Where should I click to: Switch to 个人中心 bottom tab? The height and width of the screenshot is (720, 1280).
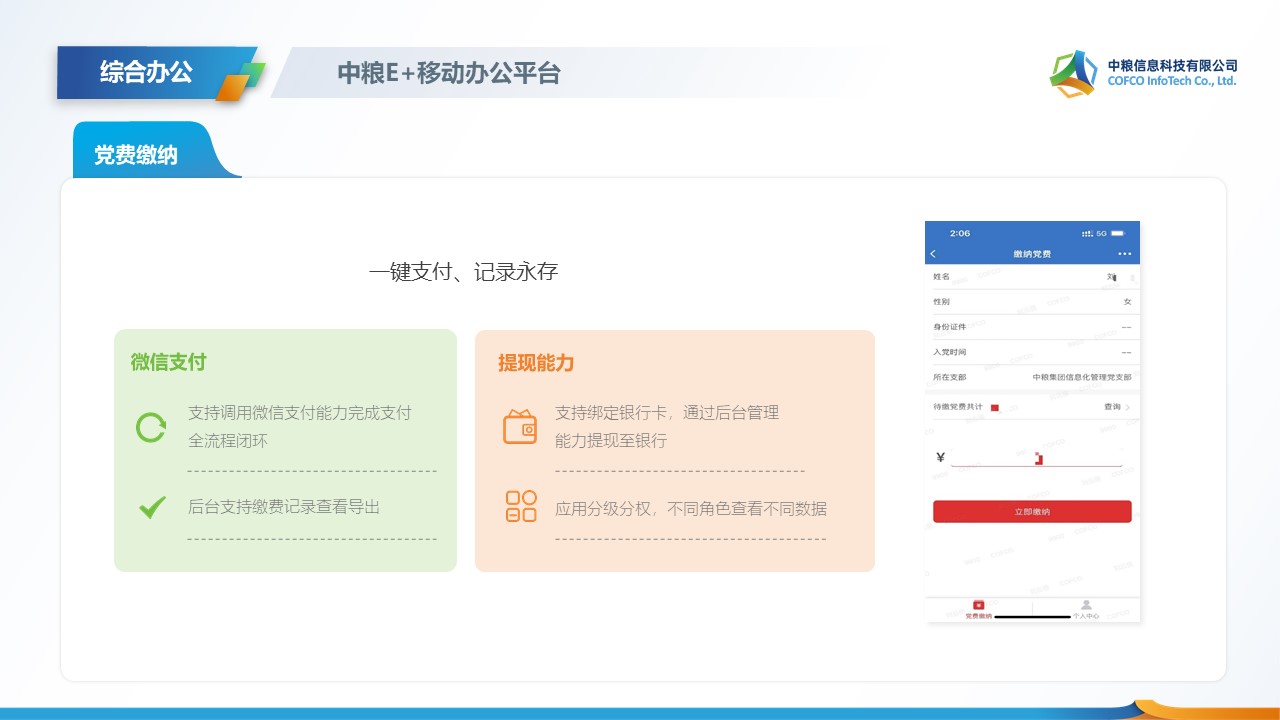coord(1086,609)
